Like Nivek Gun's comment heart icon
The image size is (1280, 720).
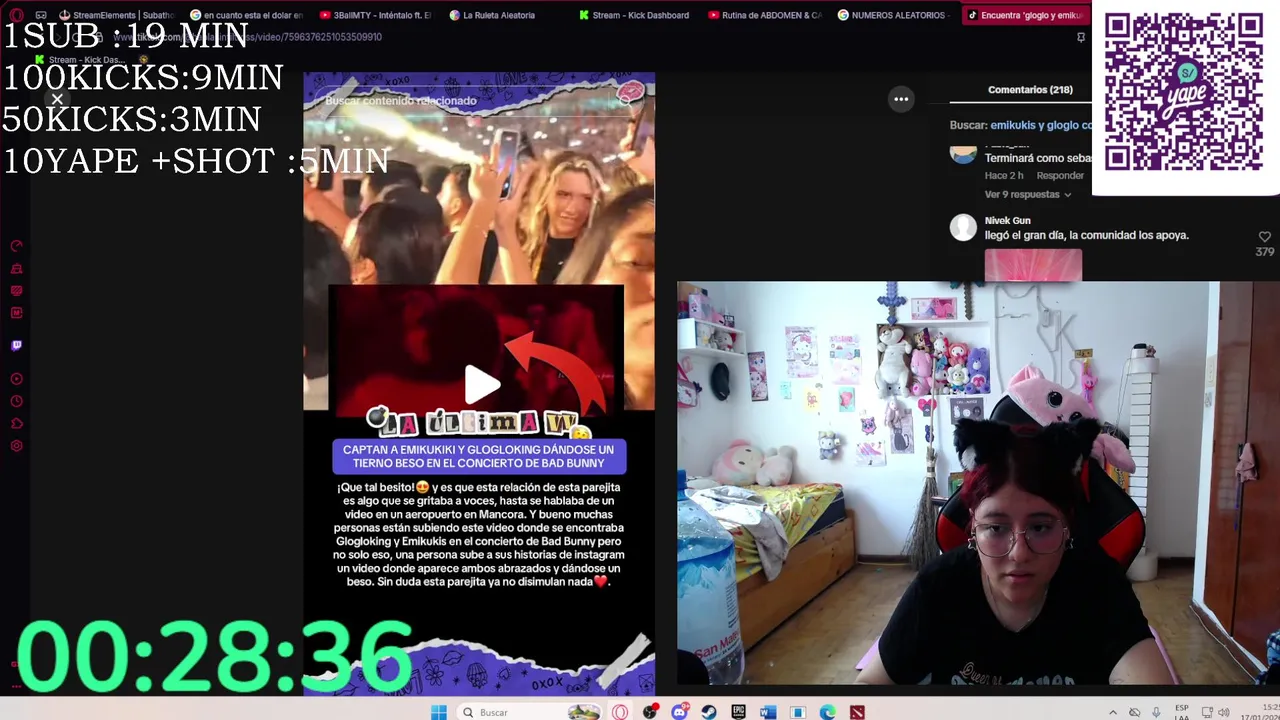1264,237
